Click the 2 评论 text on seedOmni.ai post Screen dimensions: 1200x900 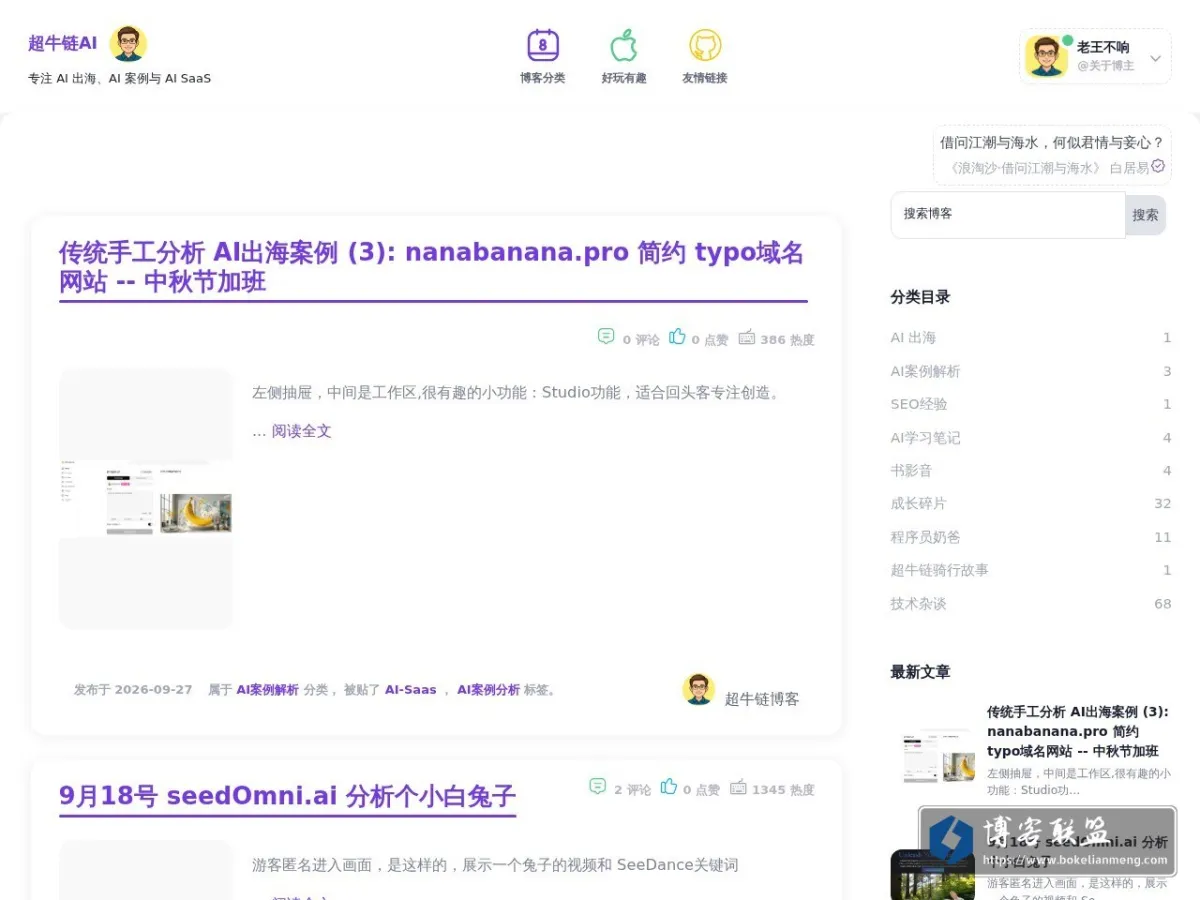tap(633, 790)
